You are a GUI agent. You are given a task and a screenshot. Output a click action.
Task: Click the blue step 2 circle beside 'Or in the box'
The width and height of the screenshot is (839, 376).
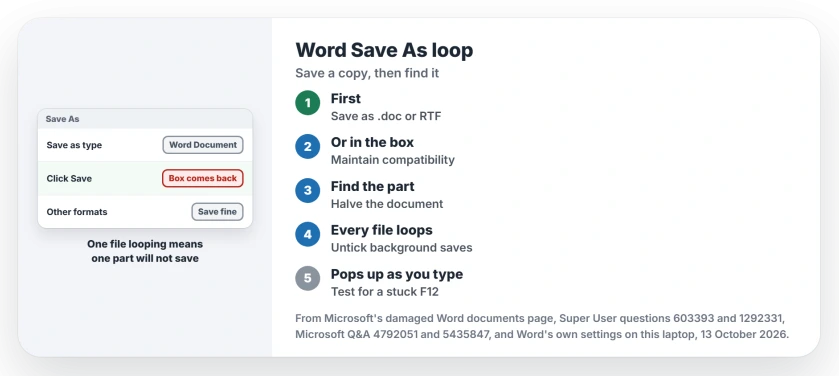pos(308,147)
